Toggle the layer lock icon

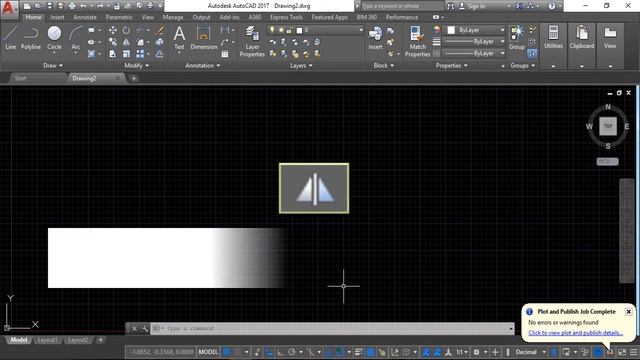click(x=289, y=30)
